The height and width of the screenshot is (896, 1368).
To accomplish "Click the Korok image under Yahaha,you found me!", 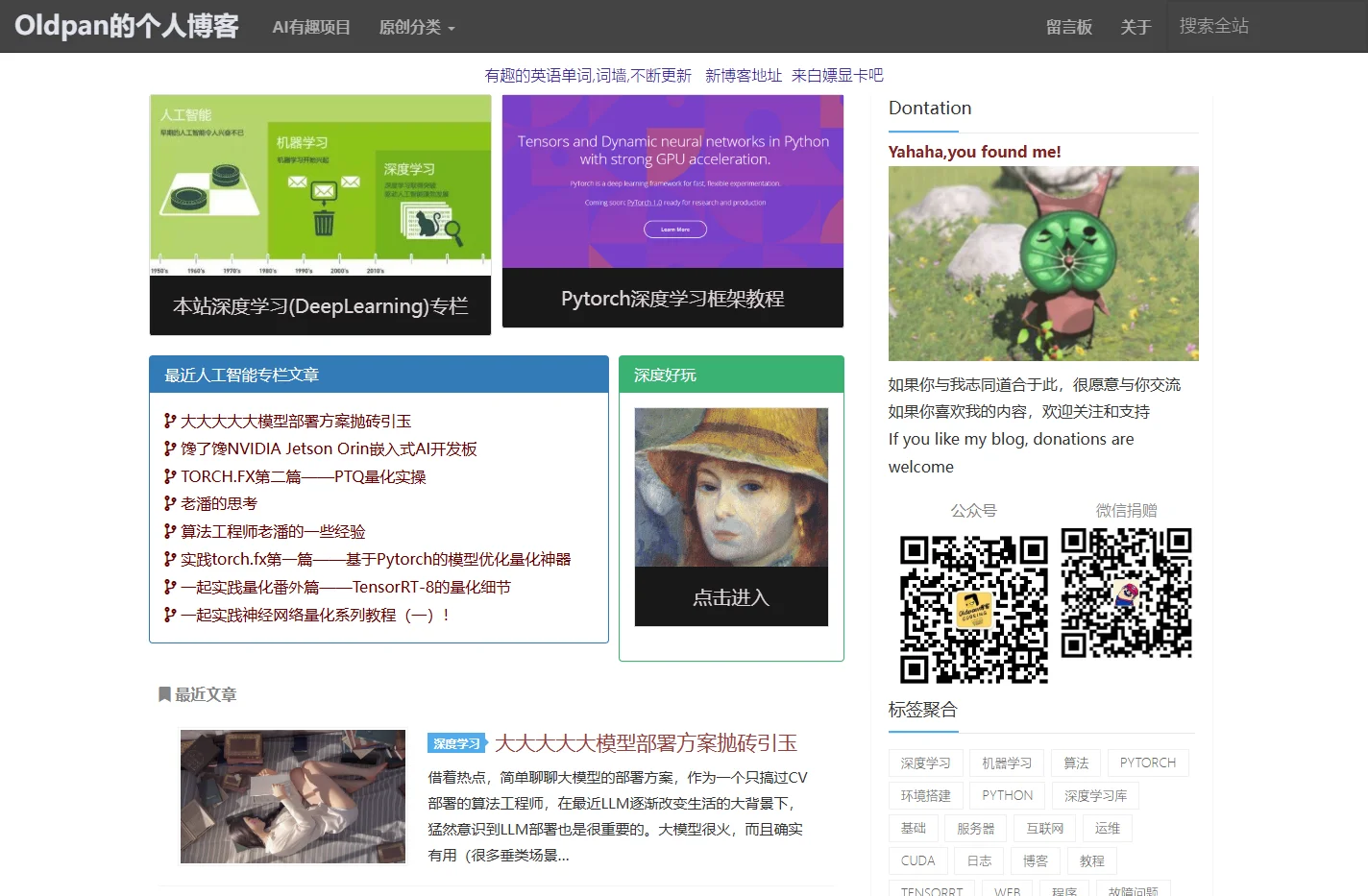I will click(1043, 263).
